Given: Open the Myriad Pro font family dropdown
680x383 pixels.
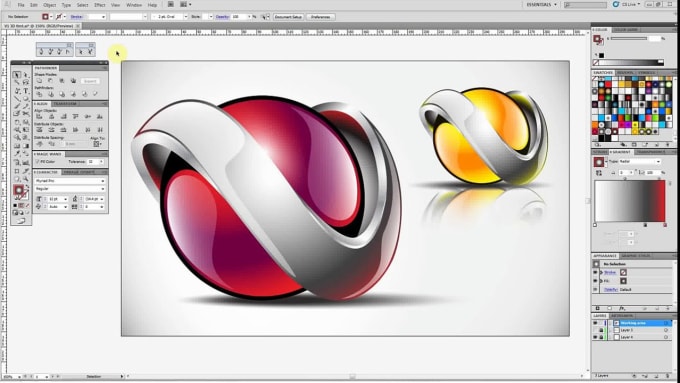Looking at the screenshot, I should point(103,181).
